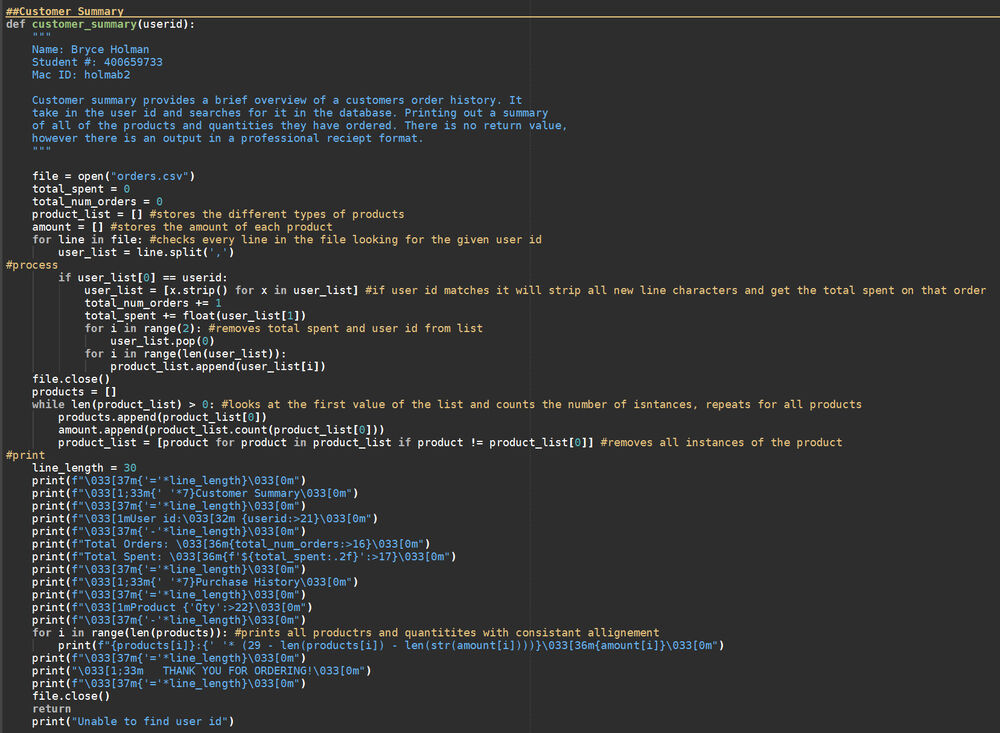Screen dimensions: 1000x733
Task: Click the 'for i in range(len(products)):' line
Action: click(346, 633)
